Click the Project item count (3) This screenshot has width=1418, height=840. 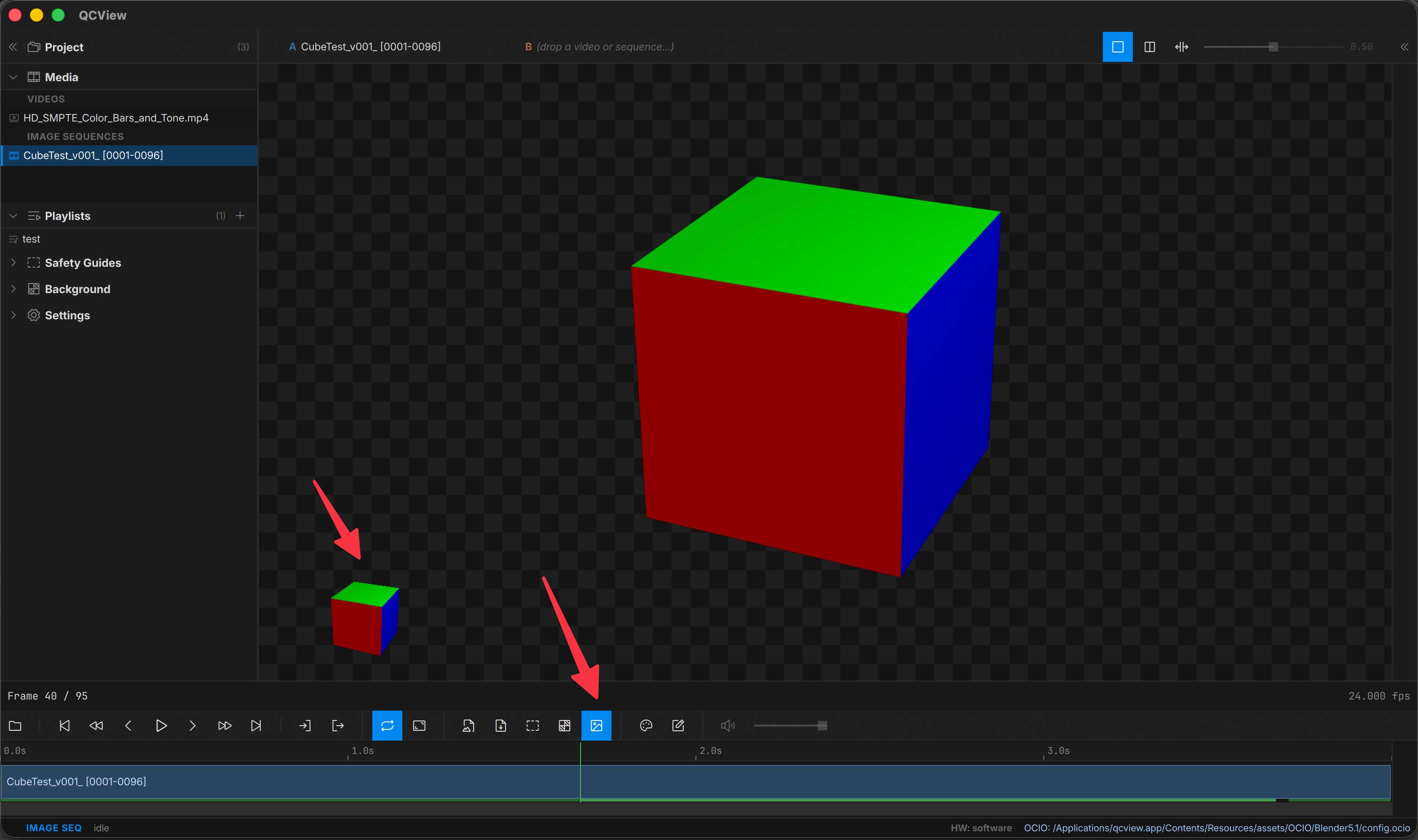tap(243, 47)
